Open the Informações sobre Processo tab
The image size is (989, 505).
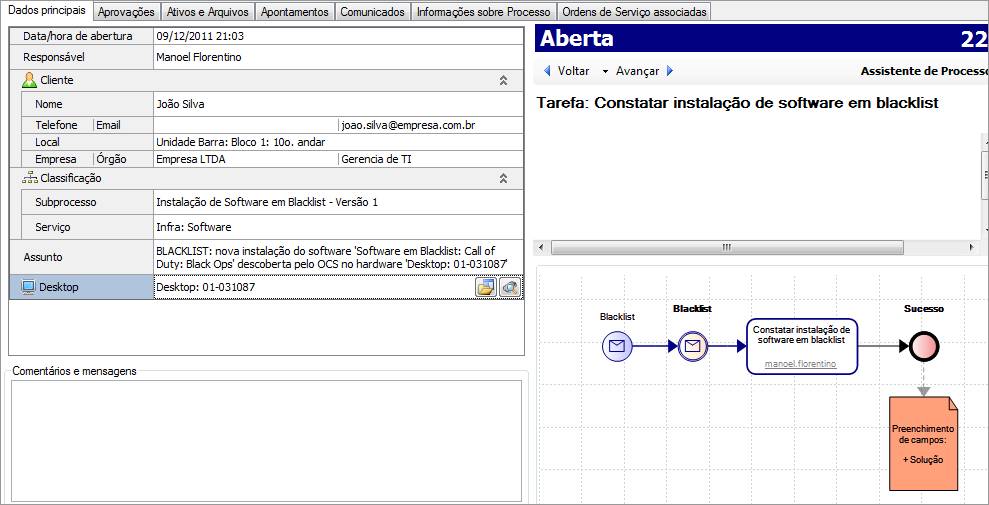tap(484, 12)
